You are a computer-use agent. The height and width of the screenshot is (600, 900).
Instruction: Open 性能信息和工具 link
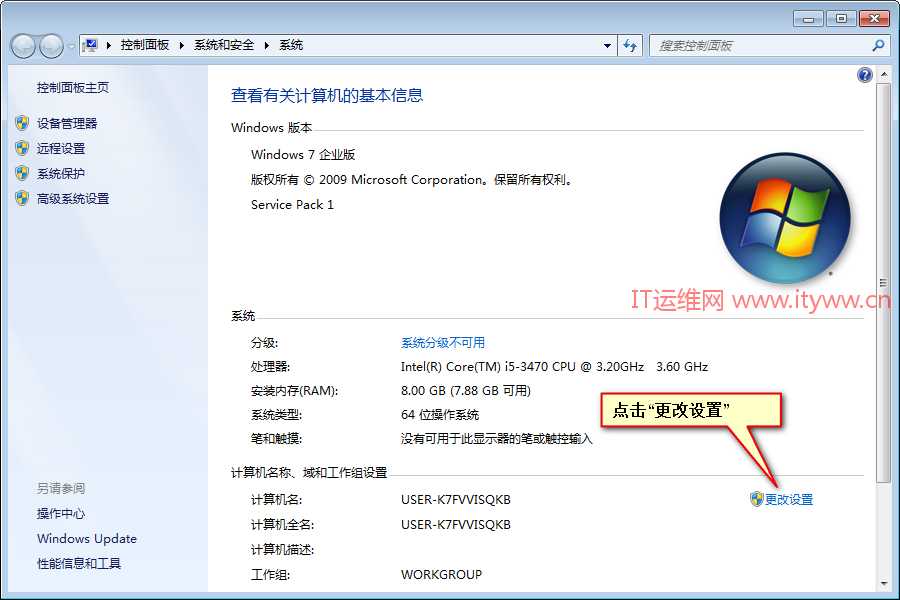pyautogui.click(x=79, y=564)
